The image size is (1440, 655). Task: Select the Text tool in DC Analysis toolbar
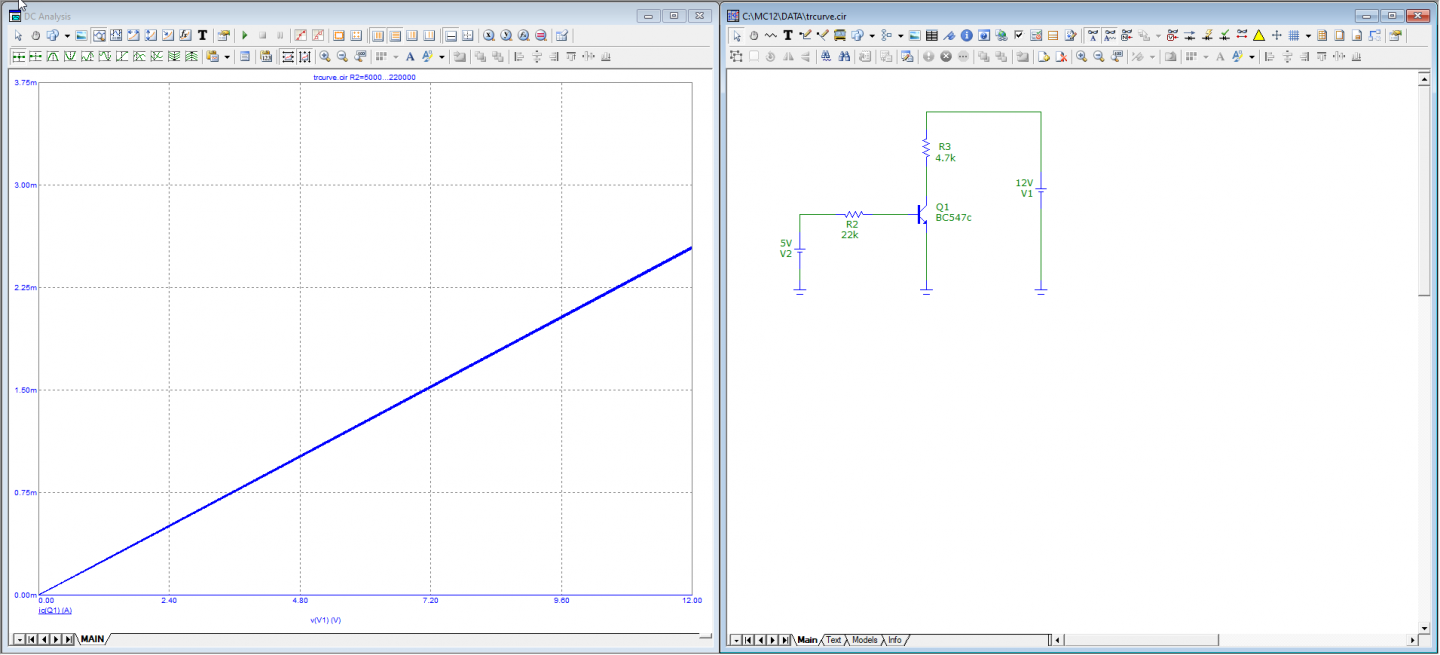point(202,35)
